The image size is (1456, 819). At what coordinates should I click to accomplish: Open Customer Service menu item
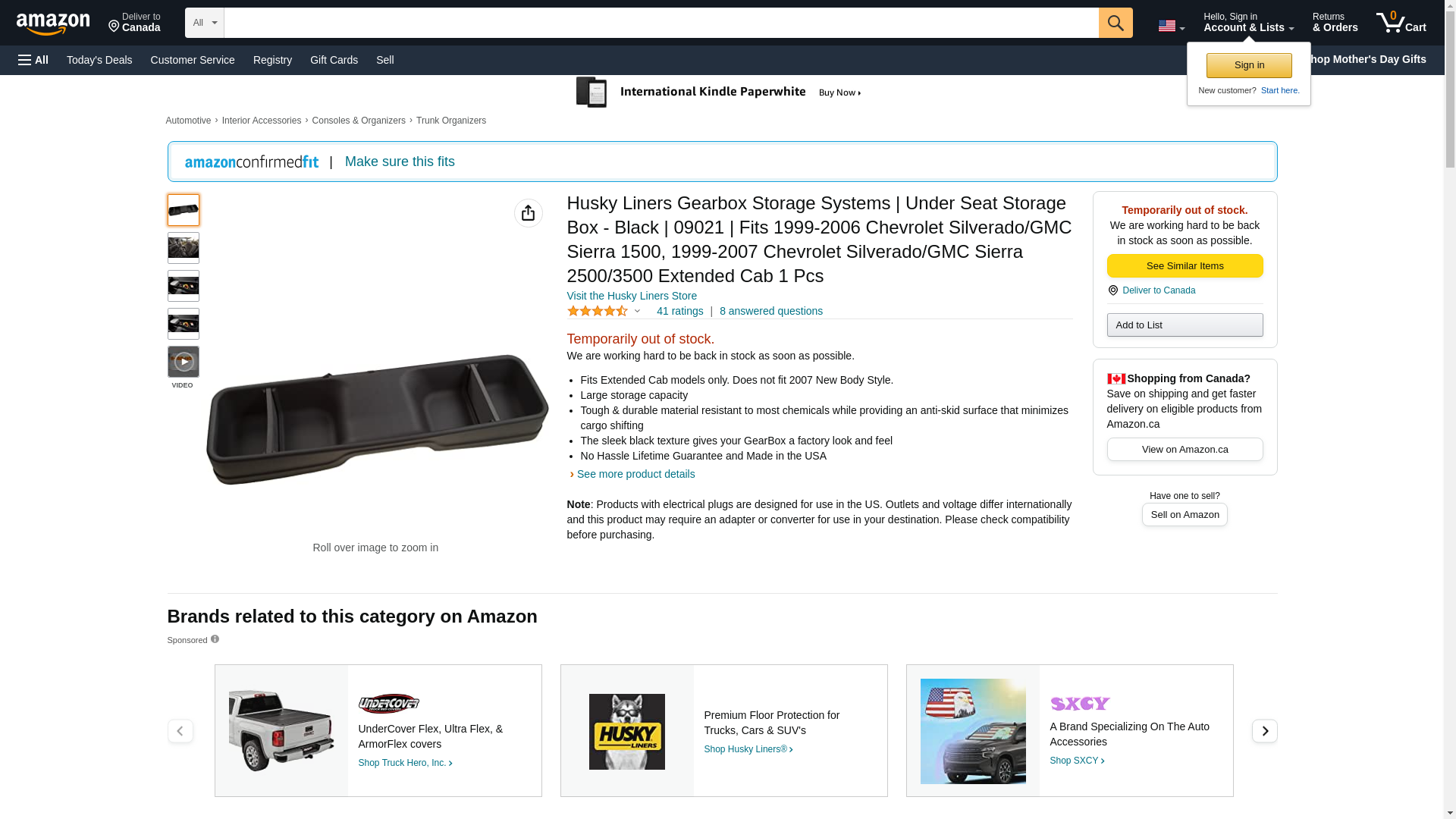(193, 60)
